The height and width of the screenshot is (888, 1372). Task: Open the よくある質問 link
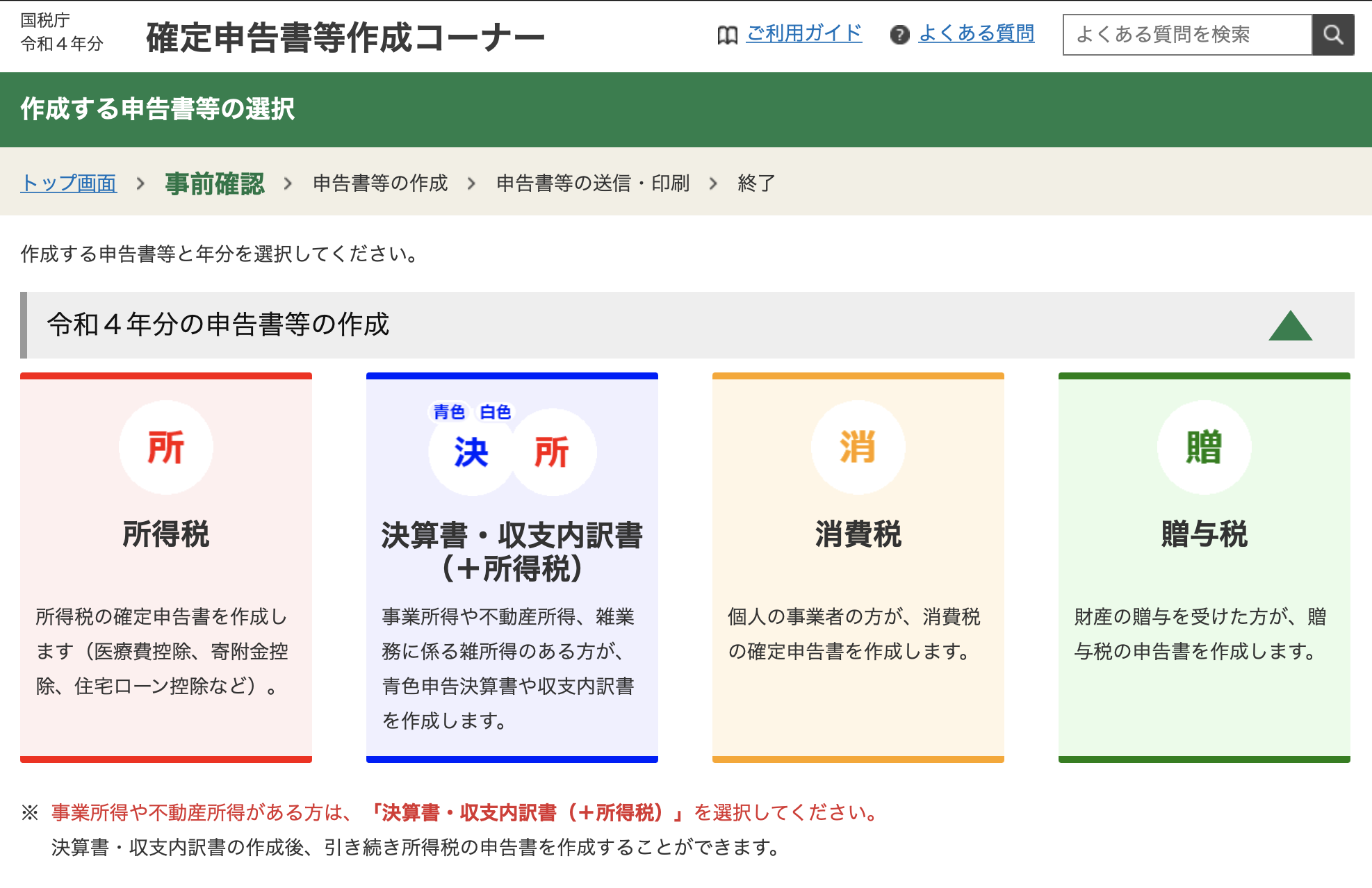976,33
